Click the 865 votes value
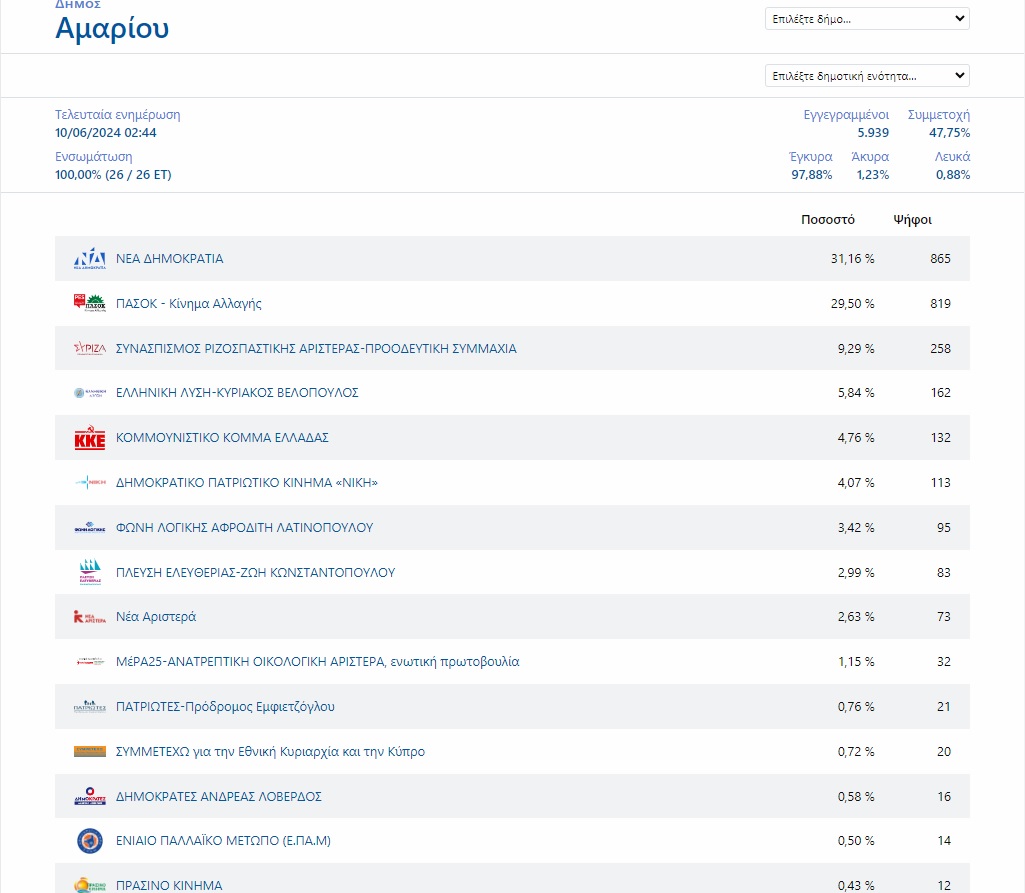The image size is (1025, 893). [x=940, y=259]
